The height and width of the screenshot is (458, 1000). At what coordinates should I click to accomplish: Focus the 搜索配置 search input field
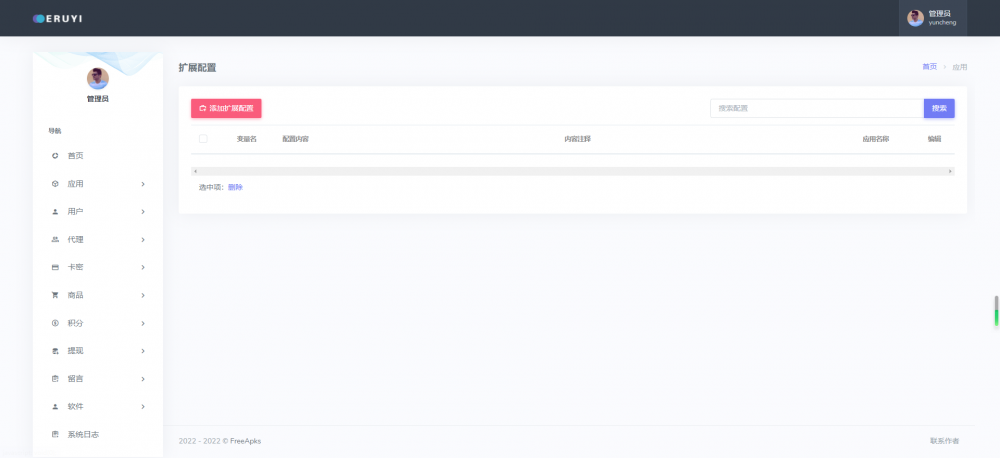point(816,108)
